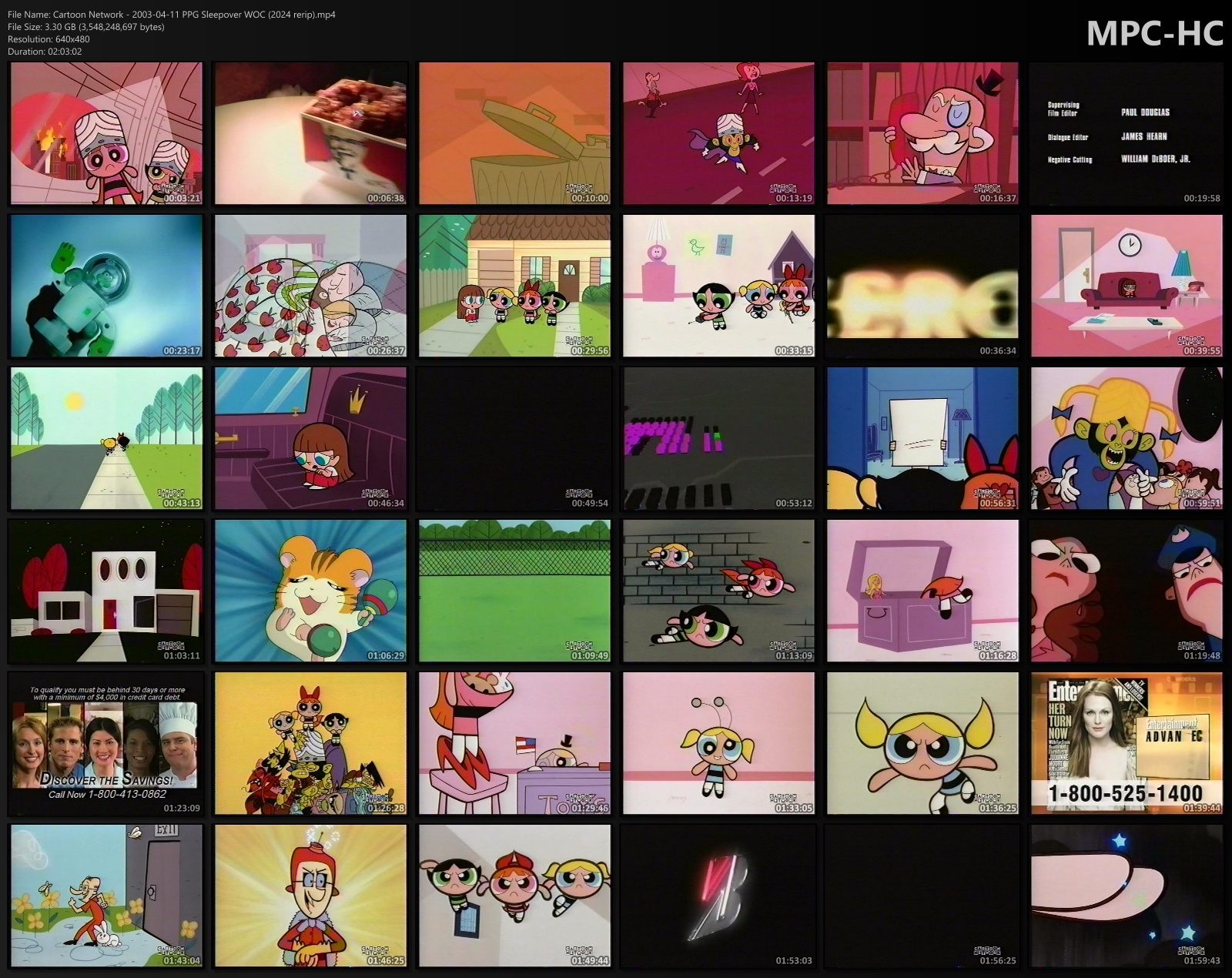Click the Call Now 1-800-413-0862 text

[x=107, y=795]
